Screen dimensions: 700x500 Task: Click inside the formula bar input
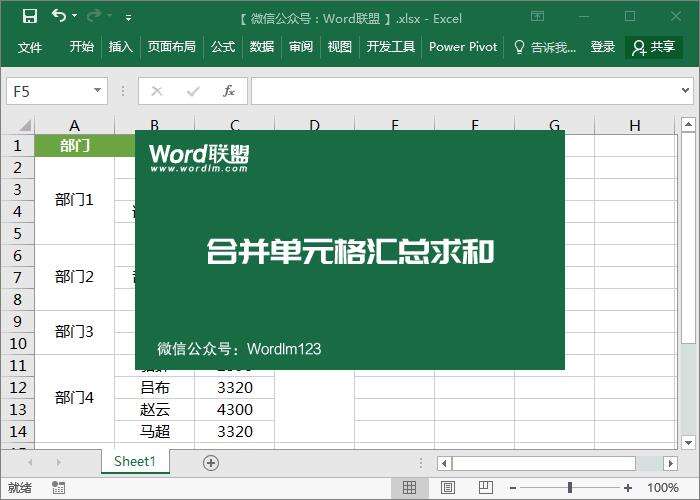(464, 91)
